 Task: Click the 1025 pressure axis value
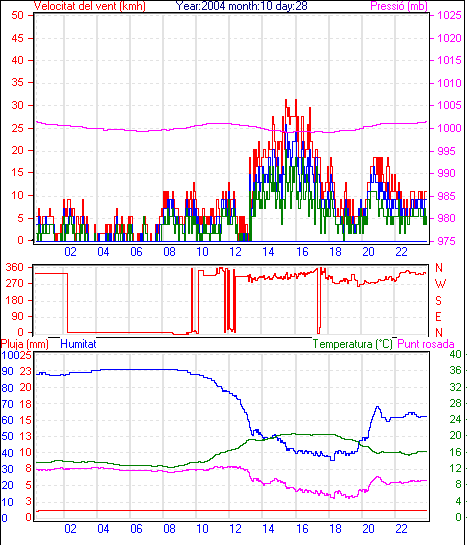449,15
